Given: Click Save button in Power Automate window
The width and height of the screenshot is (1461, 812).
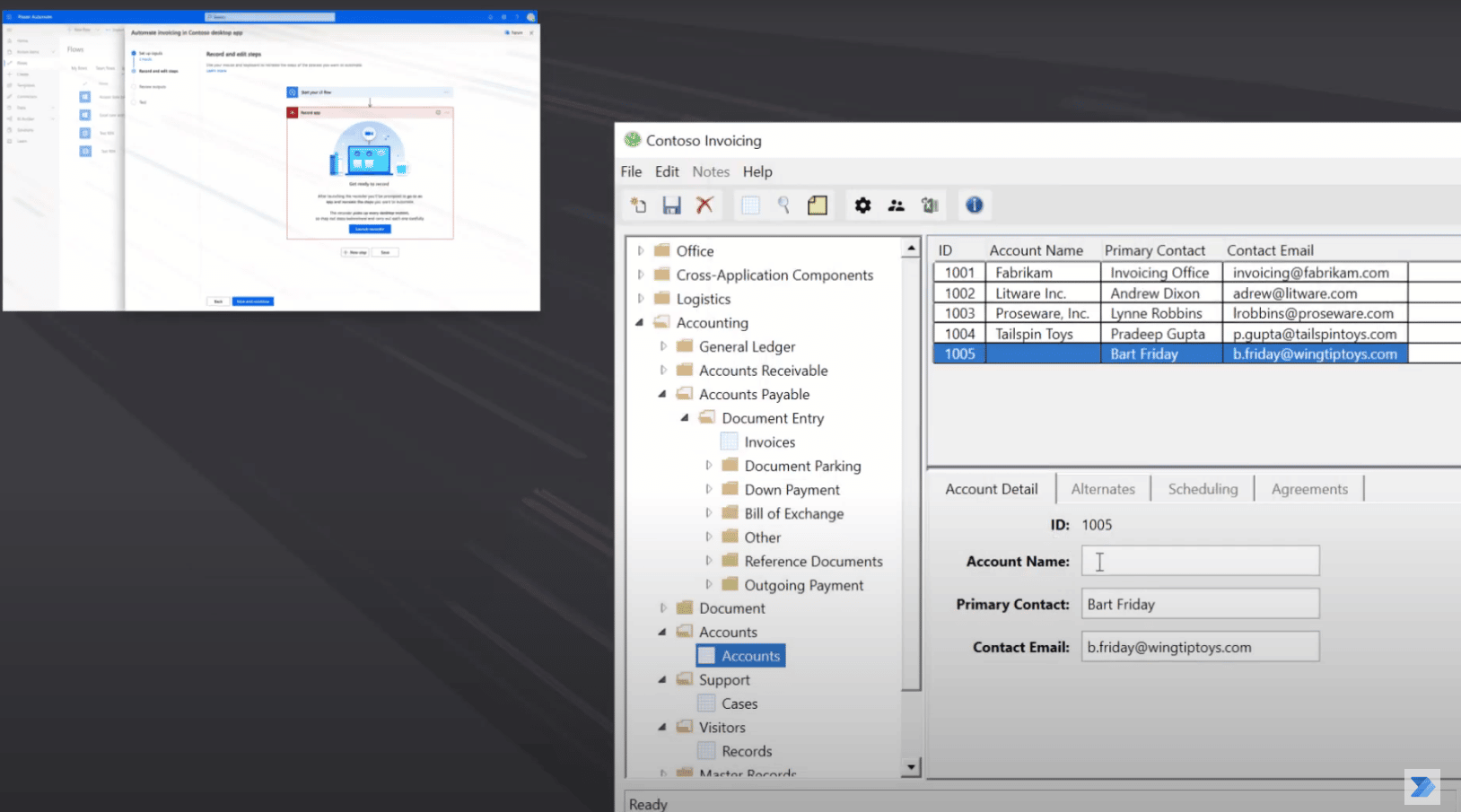Looking at the screenshot, I should point(385,252).
